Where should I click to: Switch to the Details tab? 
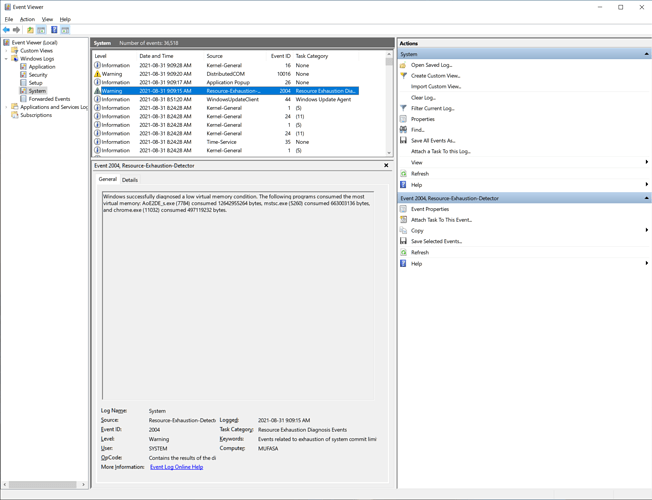[x=130, y=180]
